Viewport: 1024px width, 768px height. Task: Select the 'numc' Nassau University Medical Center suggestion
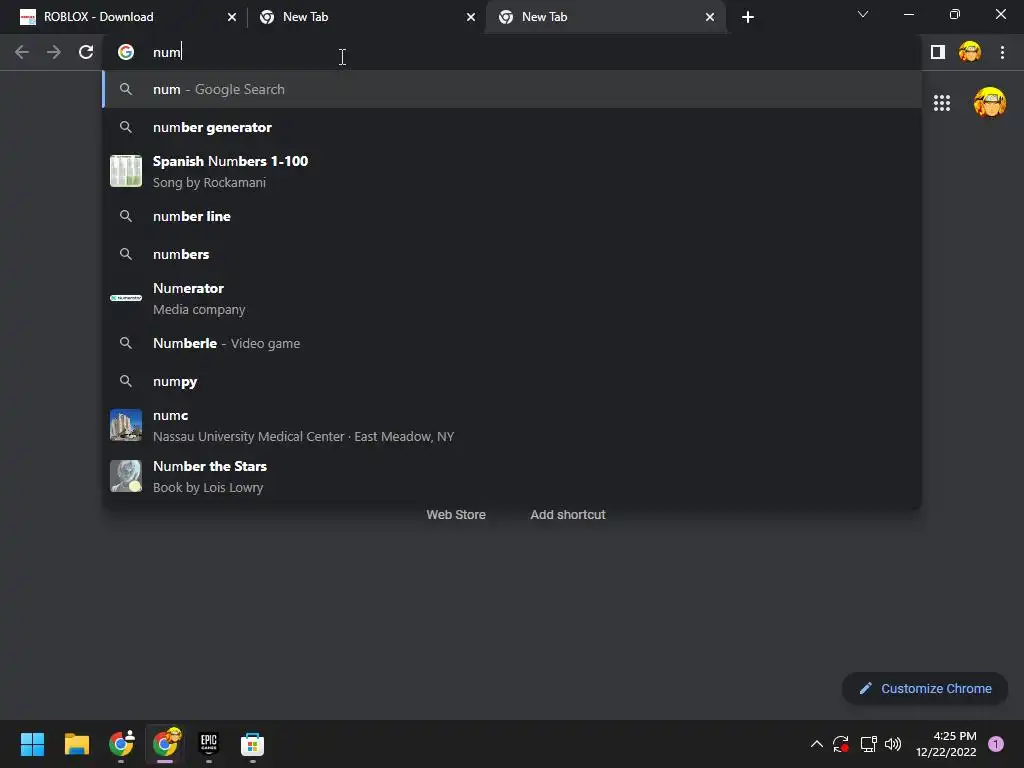(x=512, y=426)
